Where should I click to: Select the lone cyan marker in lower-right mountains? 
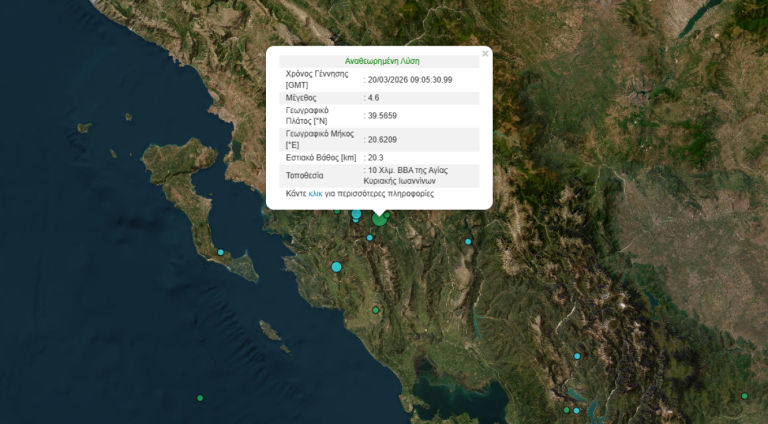[x=577, y=356]
